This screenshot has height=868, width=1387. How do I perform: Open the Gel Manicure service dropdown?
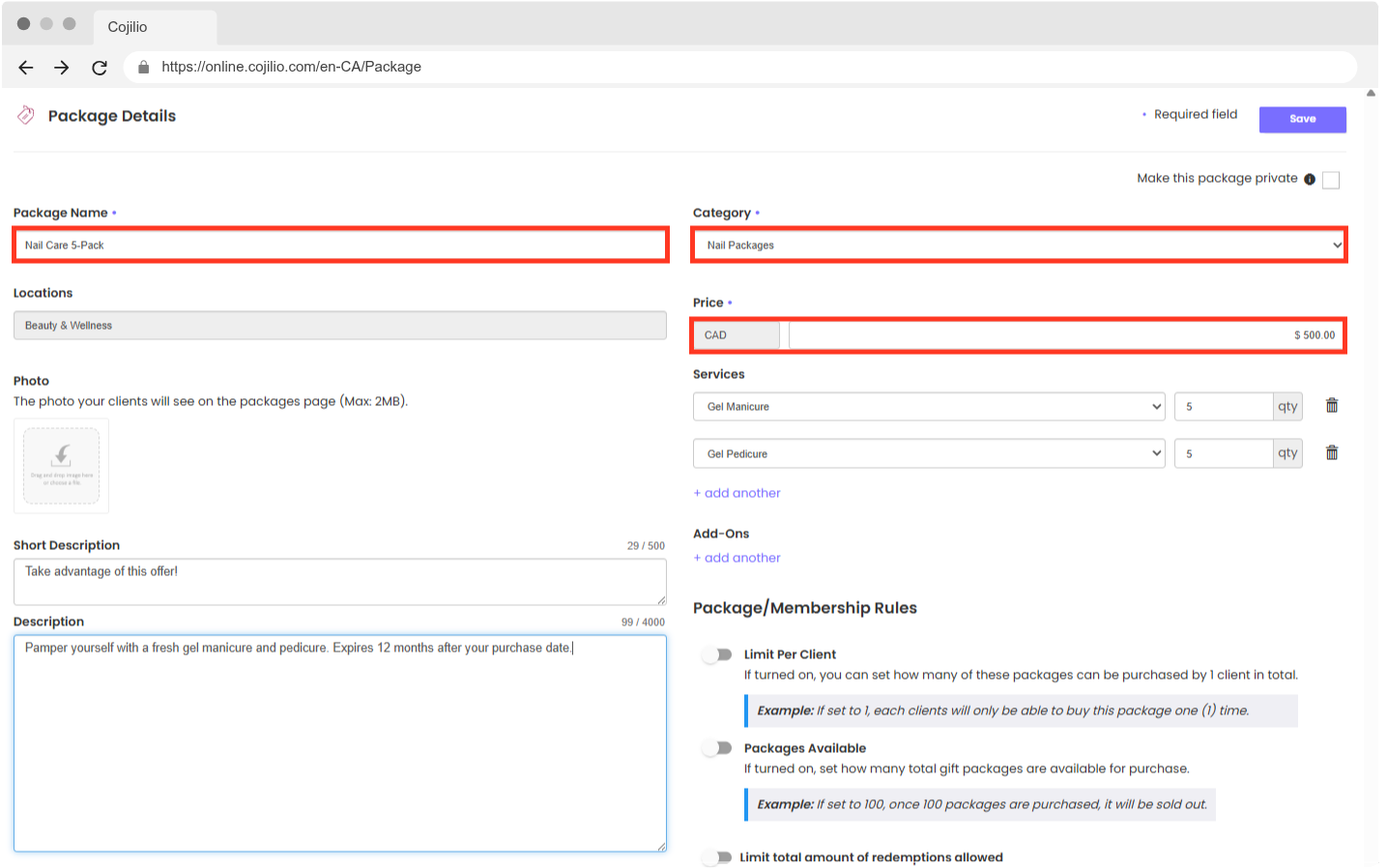click(x=929, y=406)
